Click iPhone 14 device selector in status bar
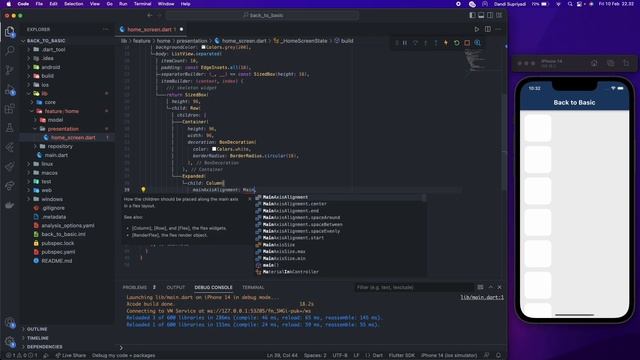The height and width of the screenshot is (360, 640). point(449,355)
